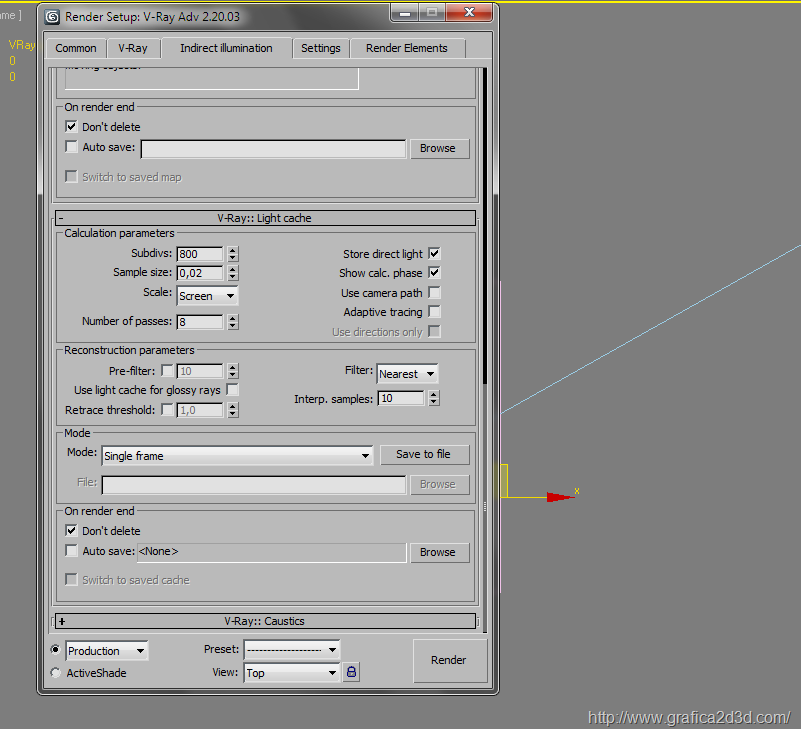The image size is (801, 729).
Task: Select the Indirect illumination tab
Action: (x=226, y=48)
